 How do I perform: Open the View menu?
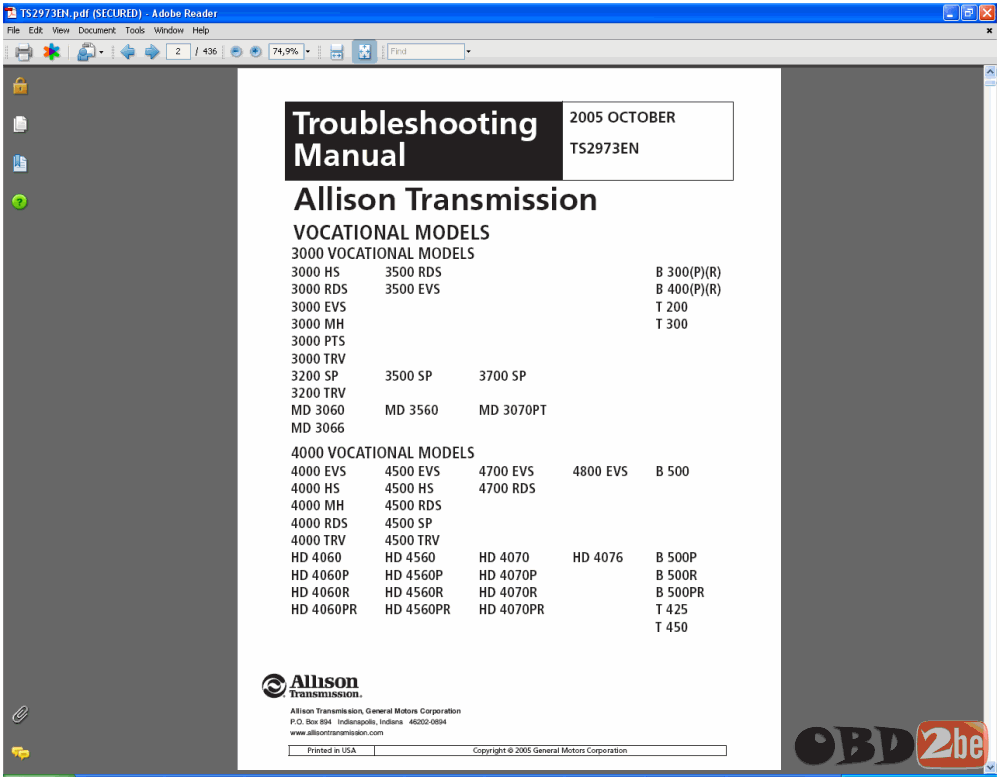pos(61,30)
